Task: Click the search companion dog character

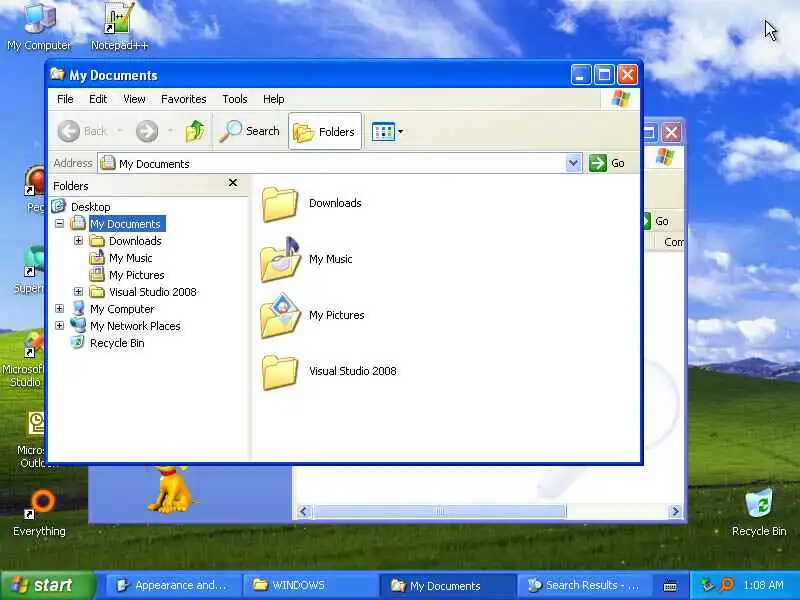Action: [x=170, y=489]
